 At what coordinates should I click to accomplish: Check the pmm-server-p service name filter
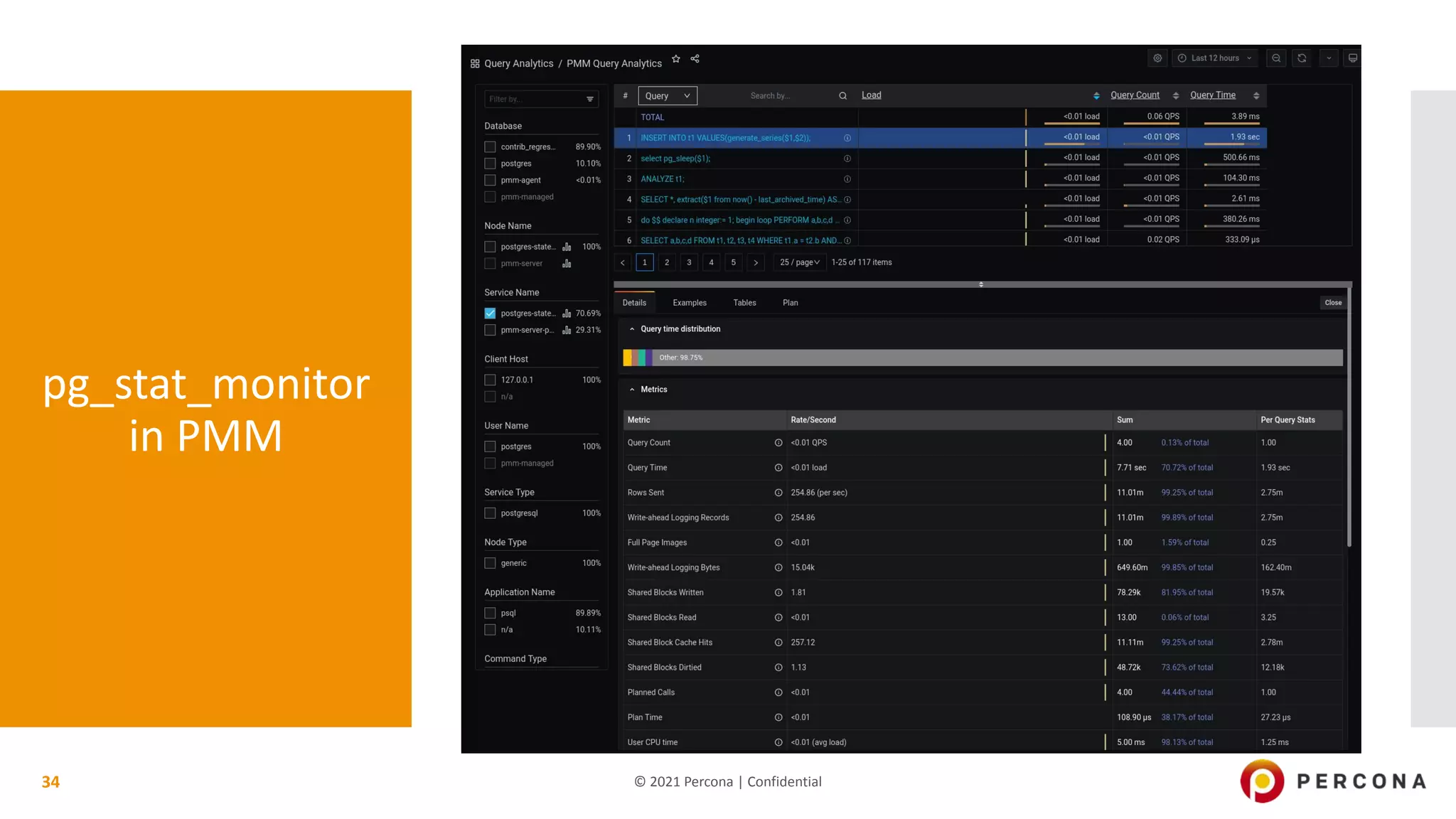[x=490, y=330]
